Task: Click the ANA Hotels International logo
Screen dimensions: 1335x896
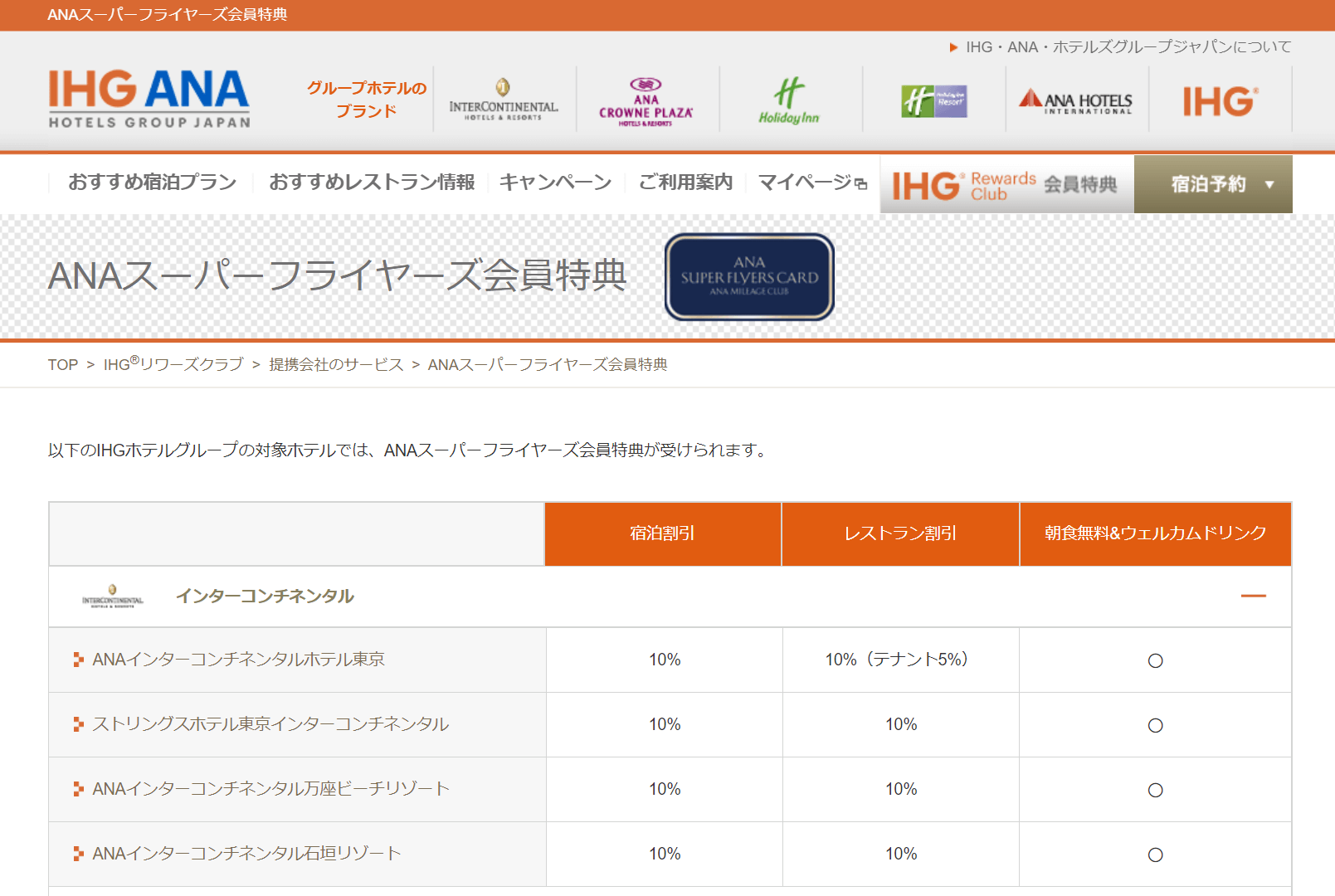Action: pos(1076,101)
